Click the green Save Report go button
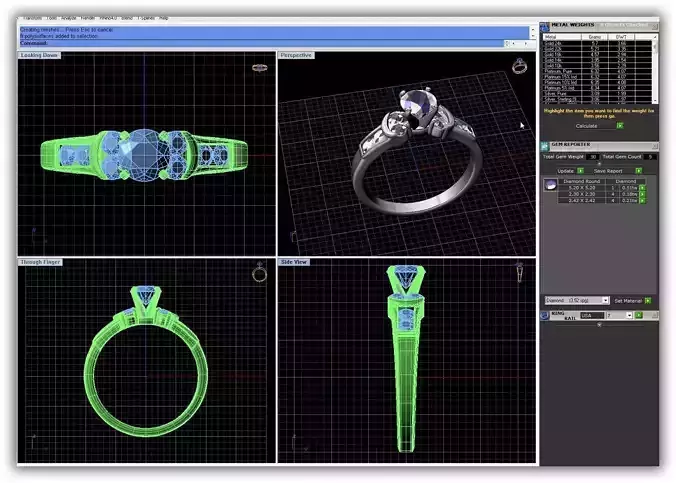Image resolution: width=676 pixels, height=483 pixels. tap(638, 171)
